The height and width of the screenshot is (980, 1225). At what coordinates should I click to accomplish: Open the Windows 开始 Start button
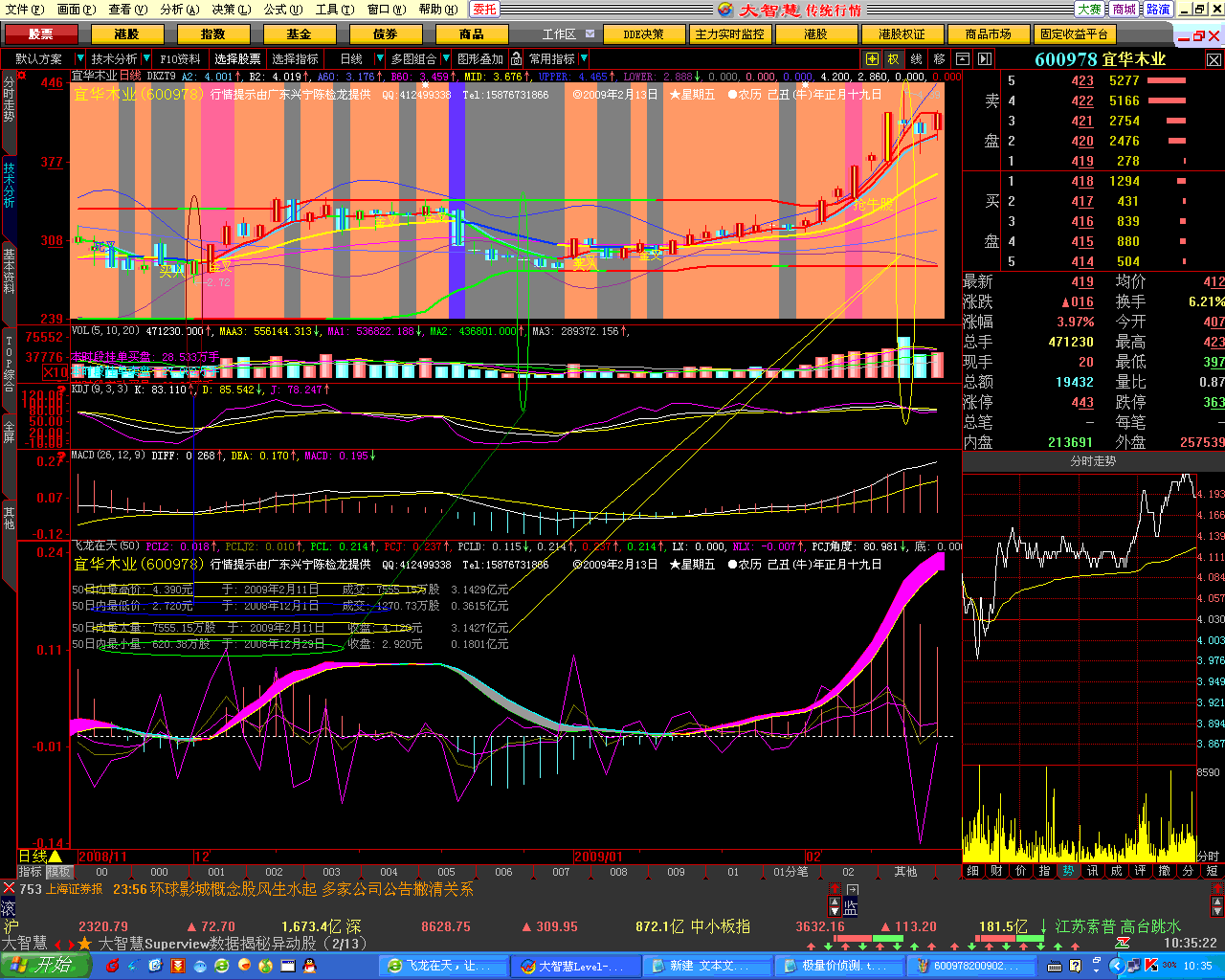44,966
